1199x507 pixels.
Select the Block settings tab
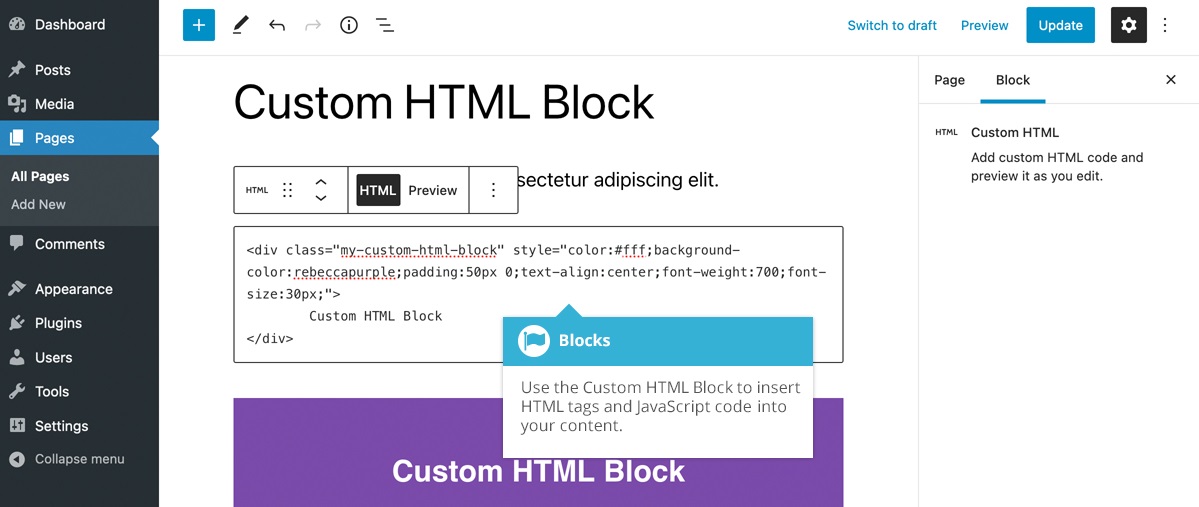coord(1013,80)
